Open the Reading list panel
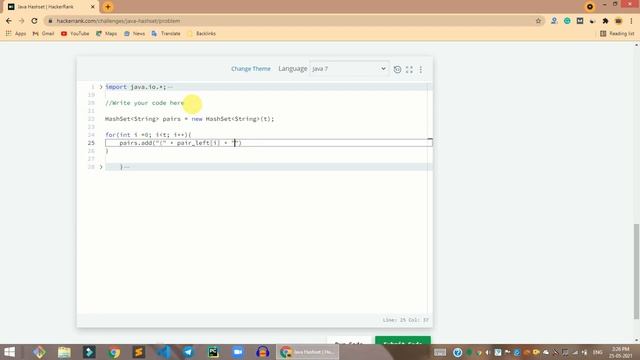 tap(617, 33)
